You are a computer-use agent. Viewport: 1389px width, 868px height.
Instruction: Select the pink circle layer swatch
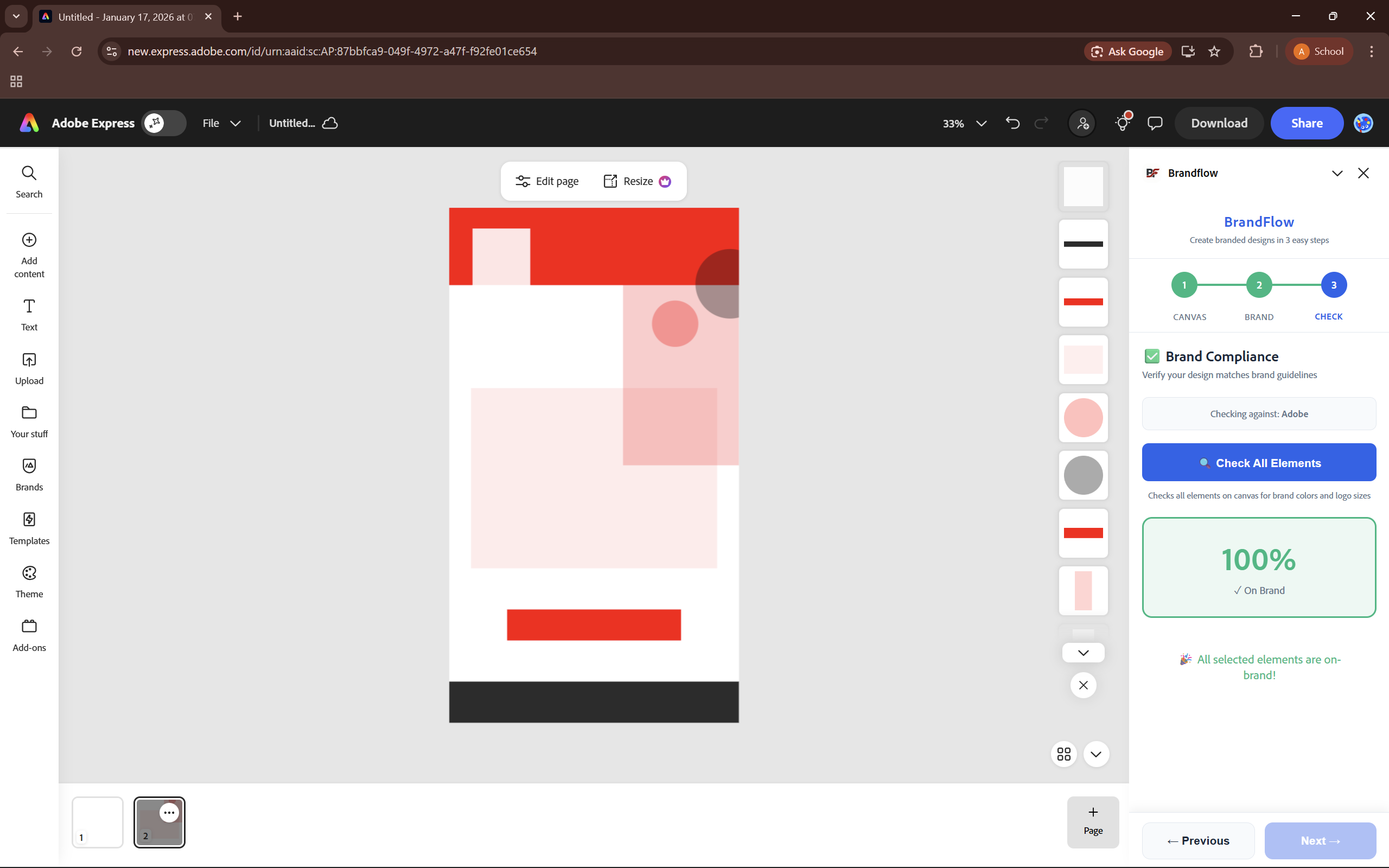(x=1083, y=417)
